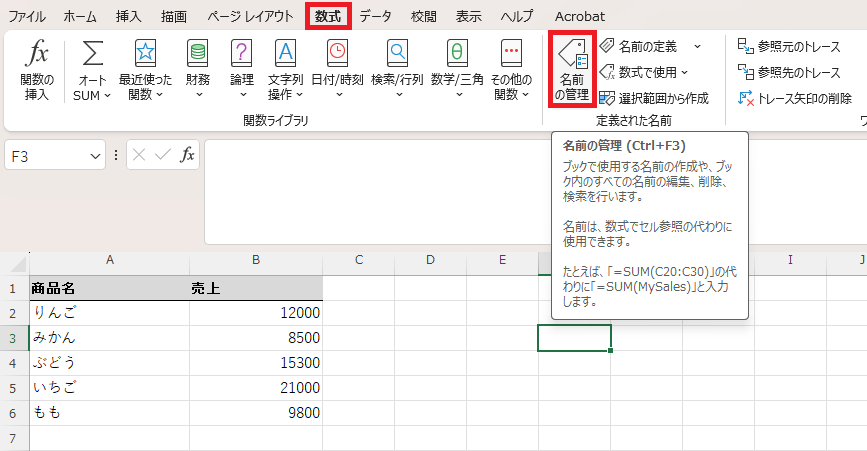The image size is (867, 451).
Task: Open the ファイル tab
Action: click(27, 17)
